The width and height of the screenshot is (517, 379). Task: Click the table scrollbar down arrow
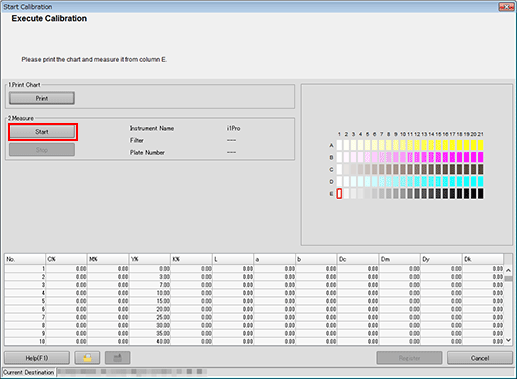coord(508,340)
